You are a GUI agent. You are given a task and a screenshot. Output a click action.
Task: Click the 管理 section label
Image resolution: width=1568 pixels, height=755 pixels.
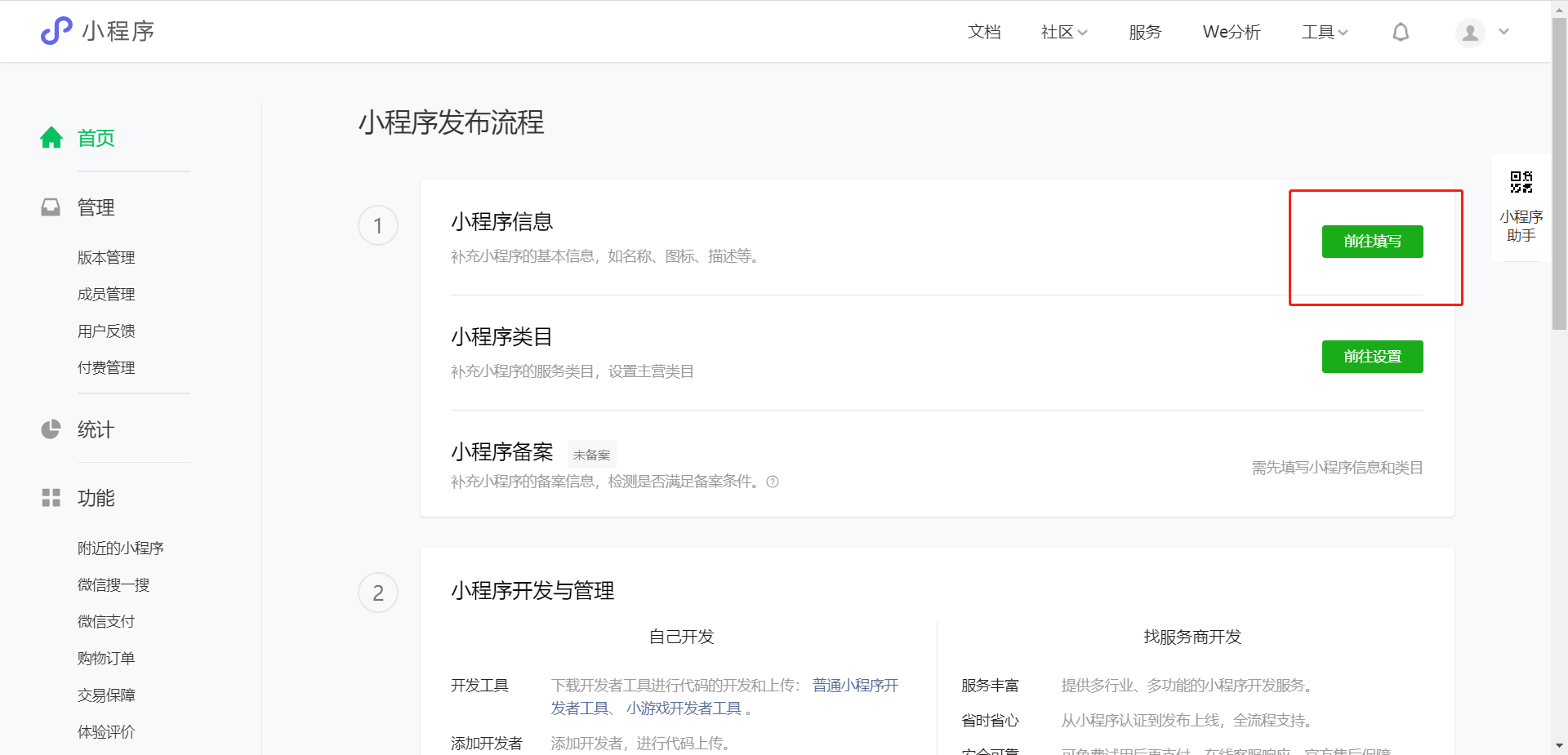click(96, 207)
